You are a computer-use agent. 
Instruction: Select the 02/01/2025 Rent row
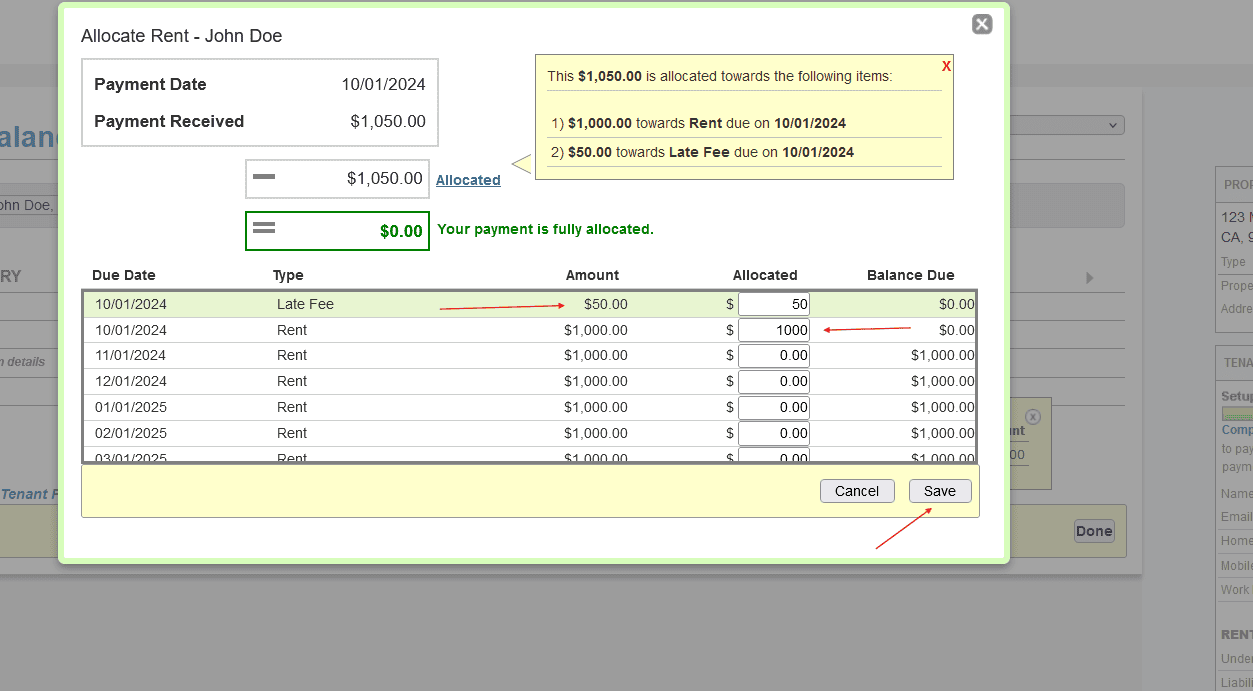pos(400,433)
